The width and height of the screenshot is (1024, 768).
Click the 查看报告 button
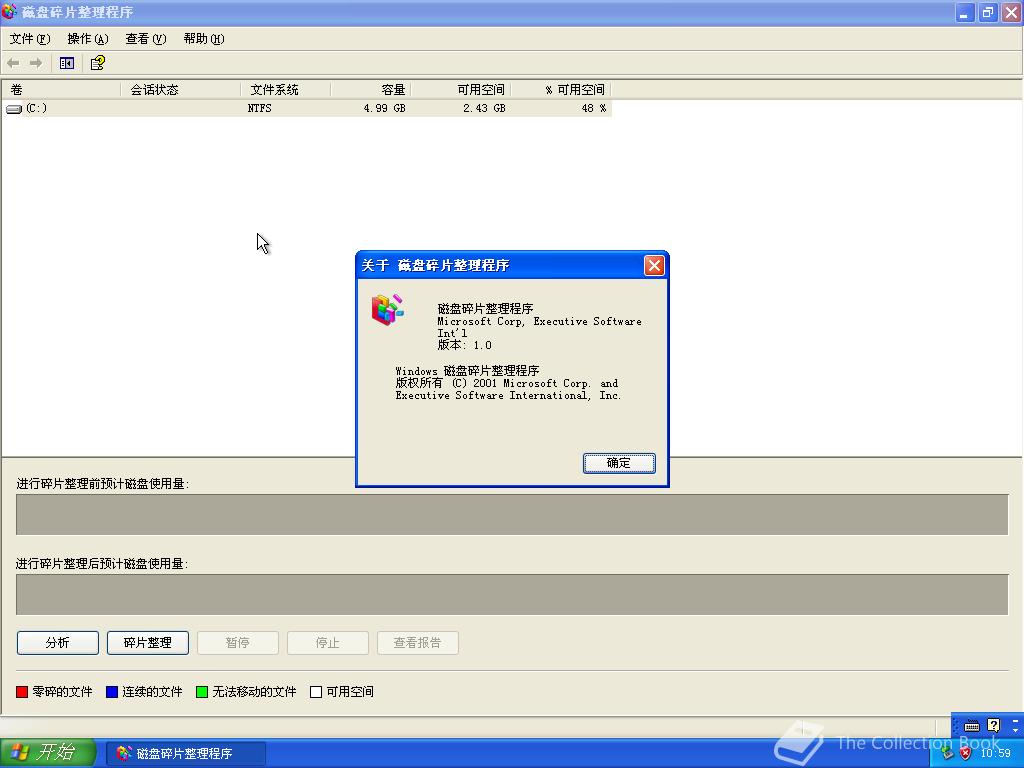pyautogui.click(x=418, y=643)
